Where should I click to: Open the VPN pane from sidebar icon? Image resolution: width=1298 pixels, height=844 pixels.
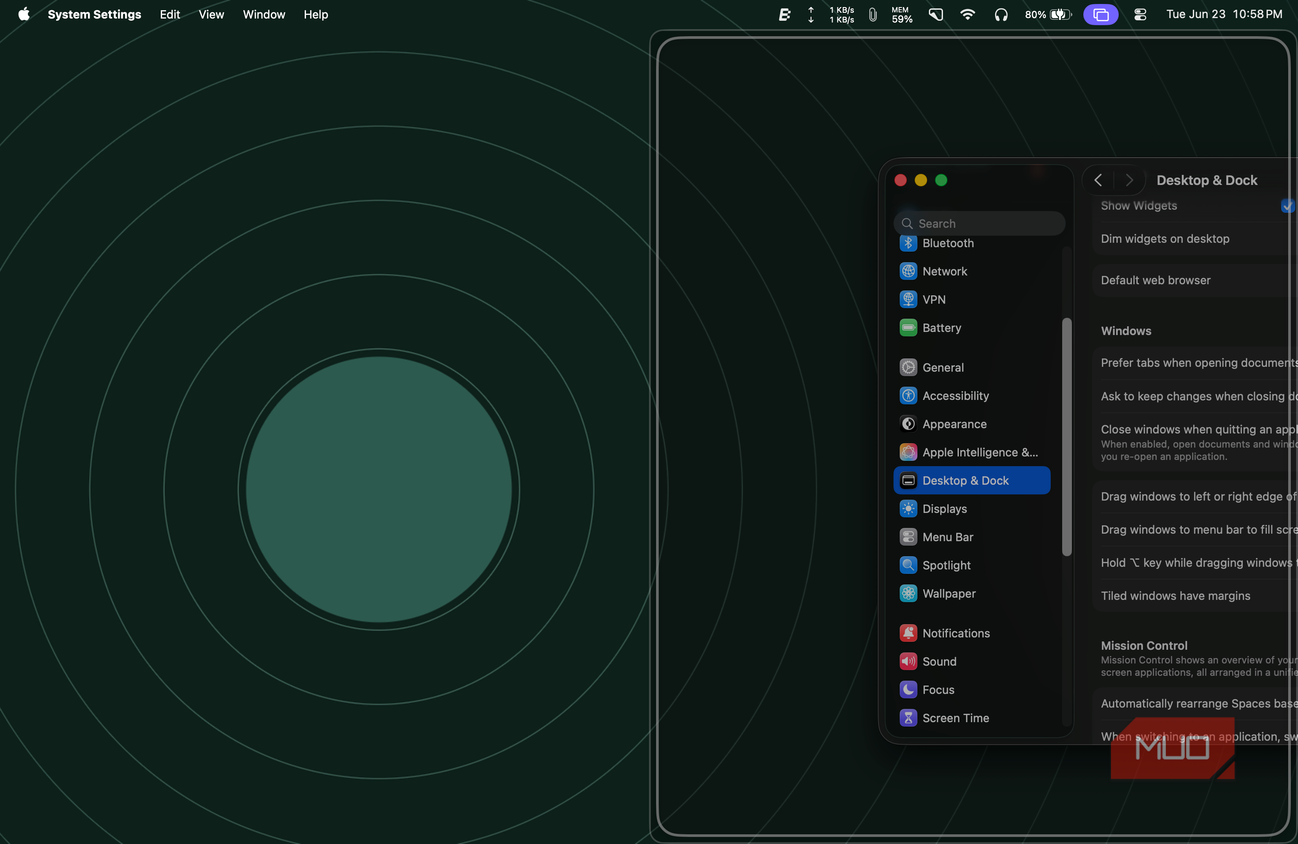click(x=908, y=299)
